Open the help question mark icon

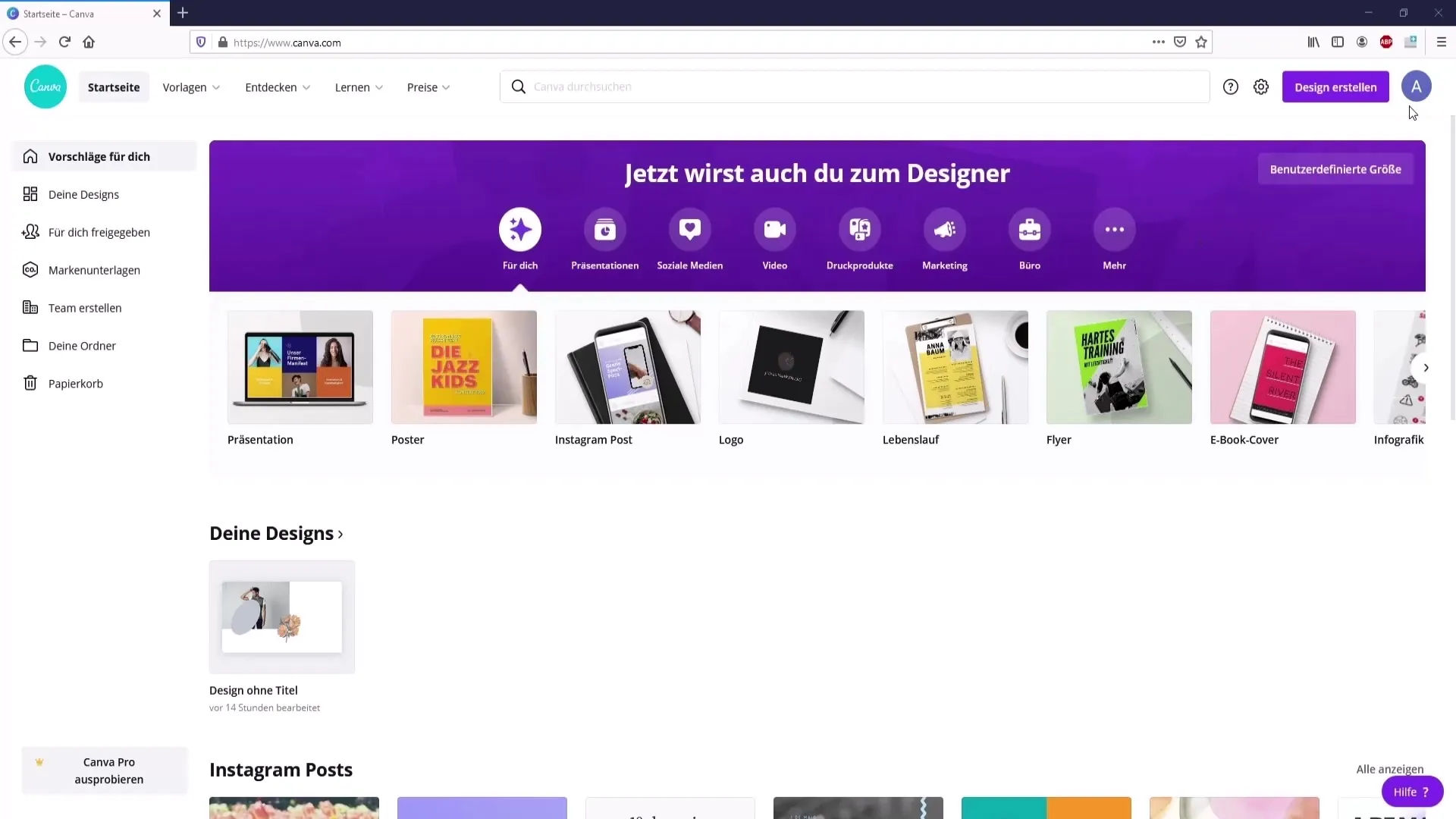point(1231,87)
